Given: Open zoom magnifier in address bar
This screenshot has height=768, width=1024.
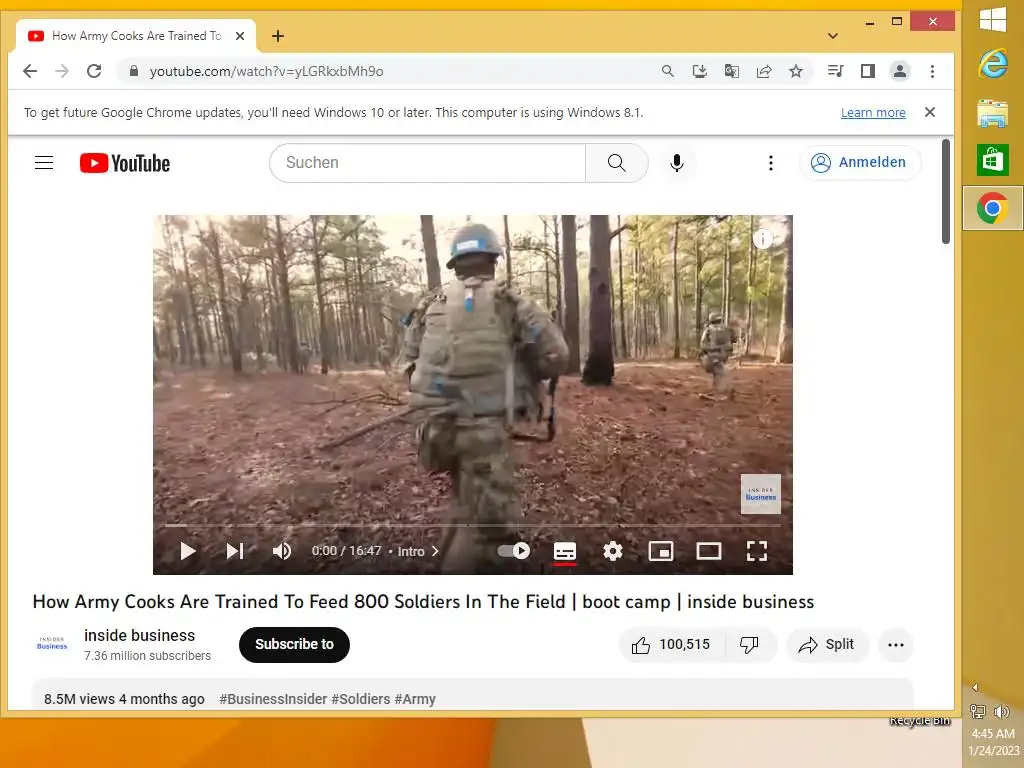Looking at the screenshot, I should pos(667,71).
